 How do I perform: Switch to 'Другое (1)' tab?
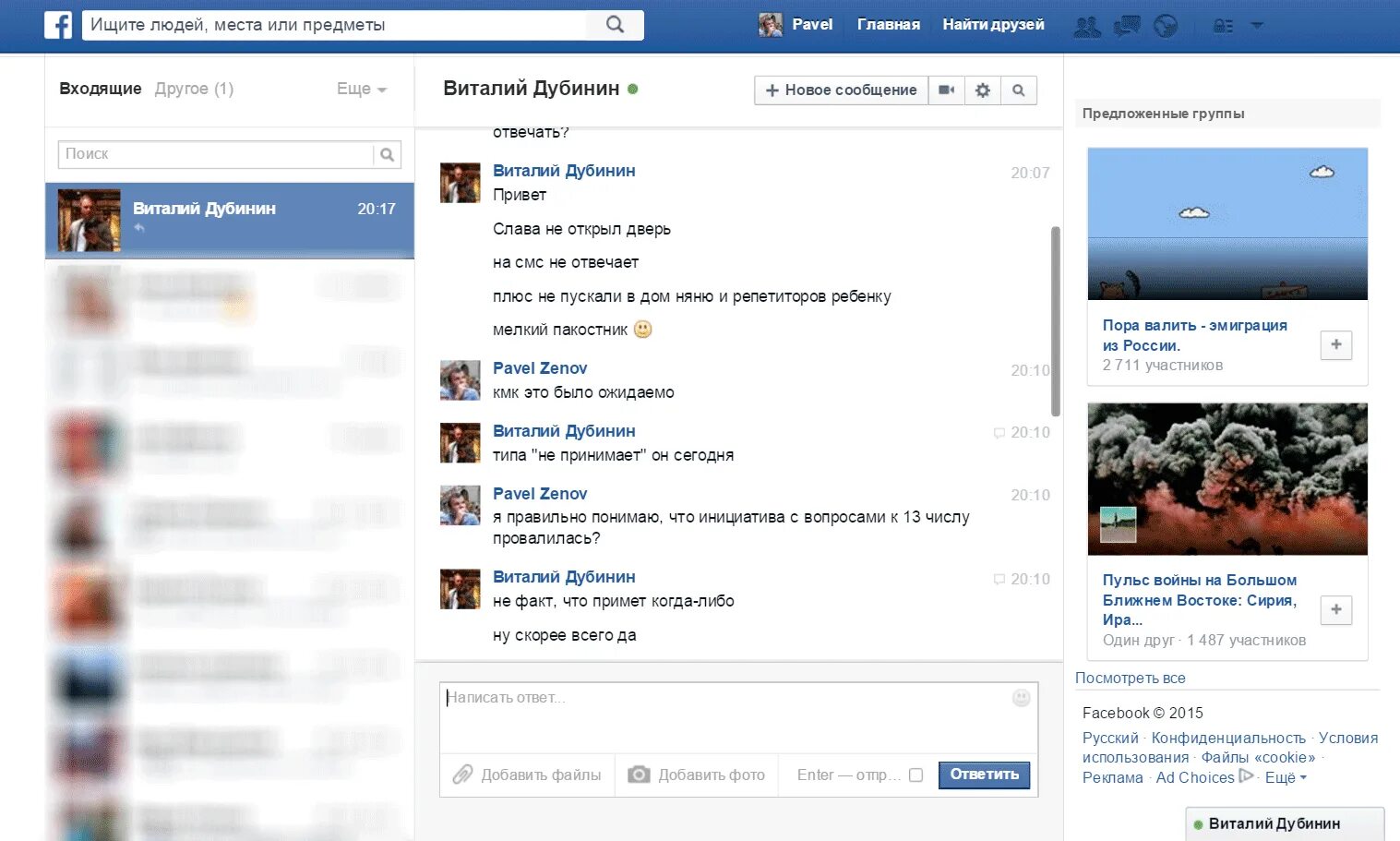194,89
